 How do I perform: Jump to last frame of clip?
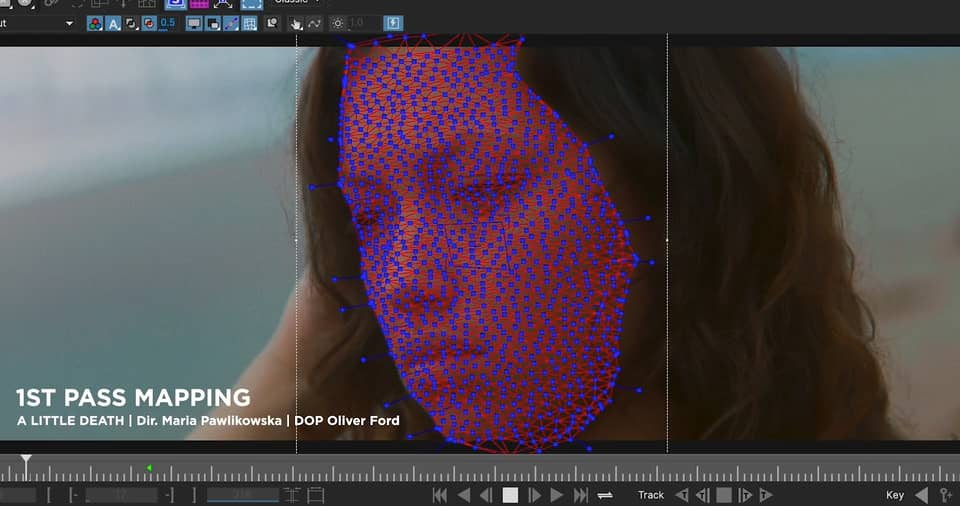580,495
